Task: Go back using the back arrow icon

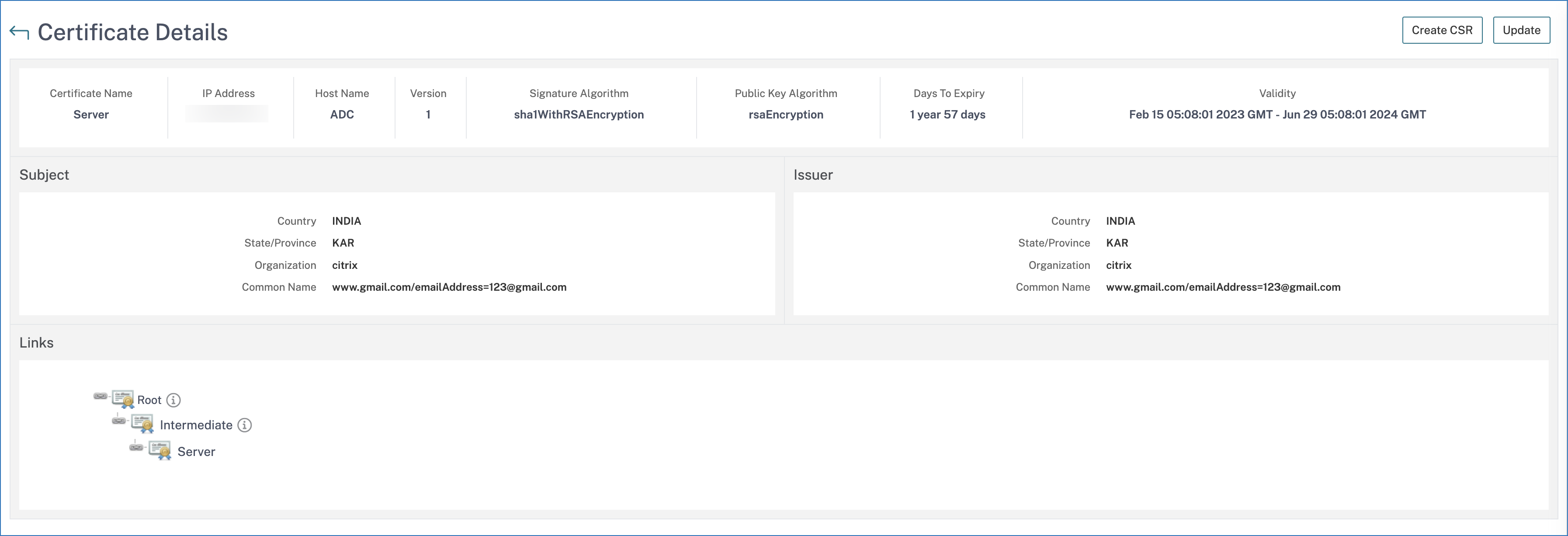Action: click(x=20, y=33)
